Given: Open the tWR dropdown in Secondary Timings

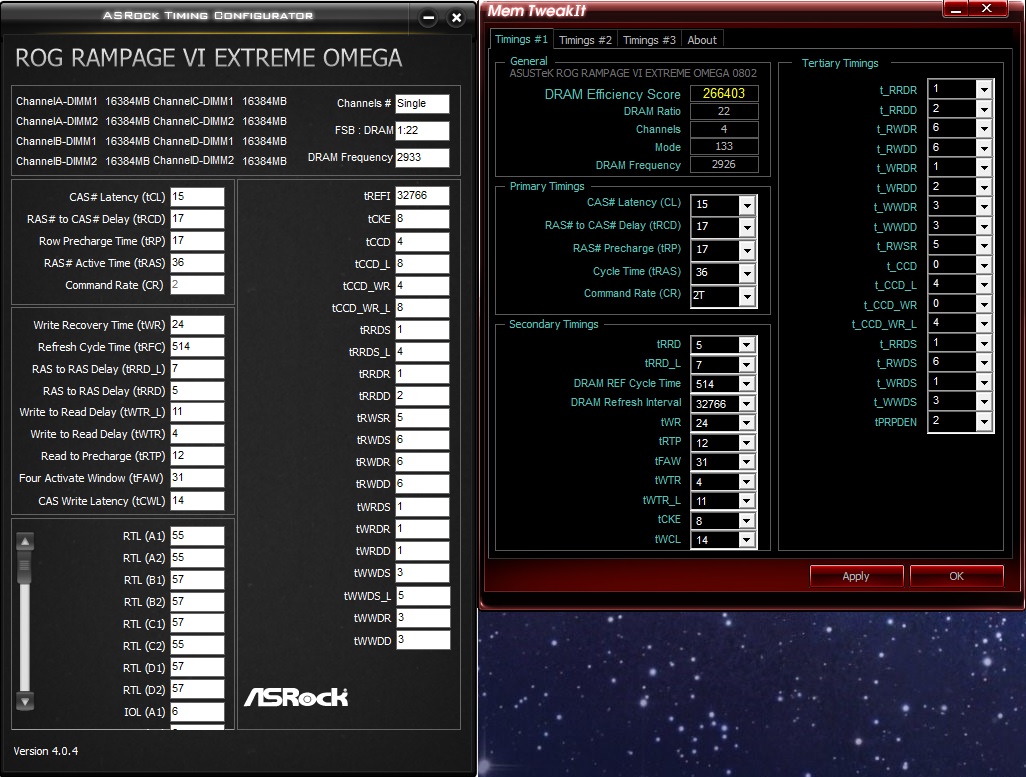Looking at the screenshot, I should coord(747,423).
